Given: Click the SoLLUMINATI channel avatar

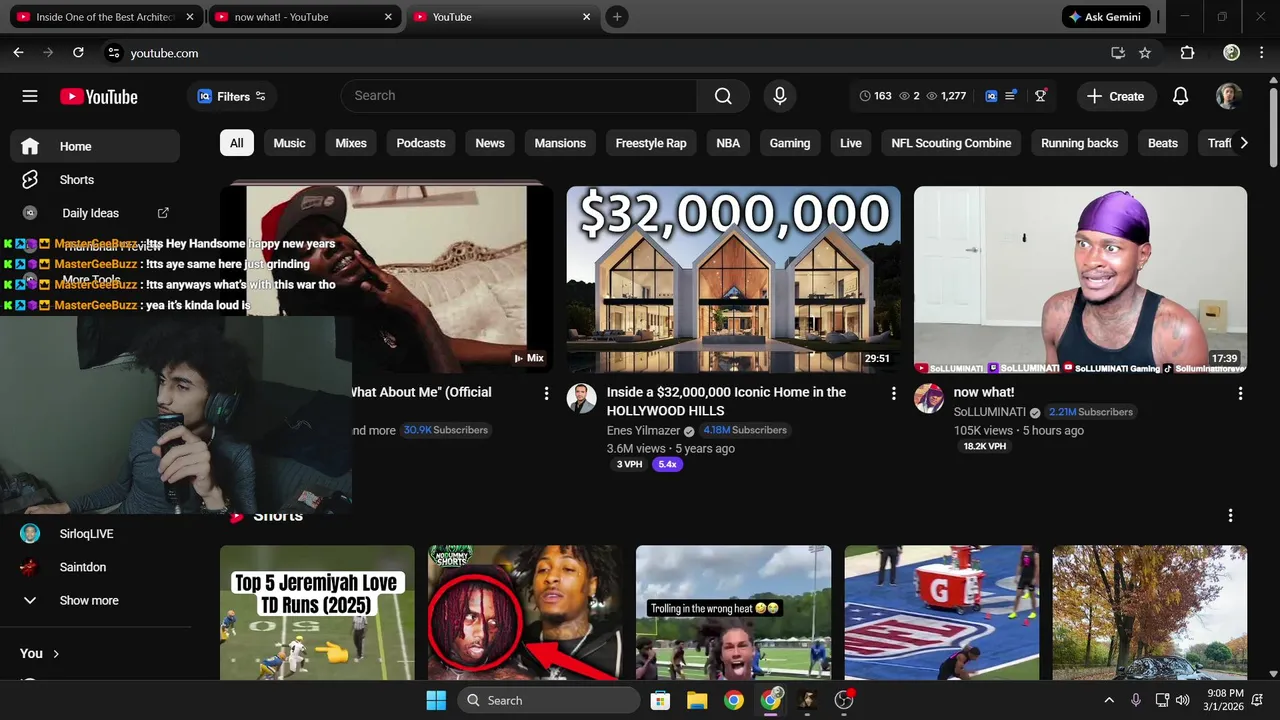Looking at the screenshot, I should click(928, 399).
